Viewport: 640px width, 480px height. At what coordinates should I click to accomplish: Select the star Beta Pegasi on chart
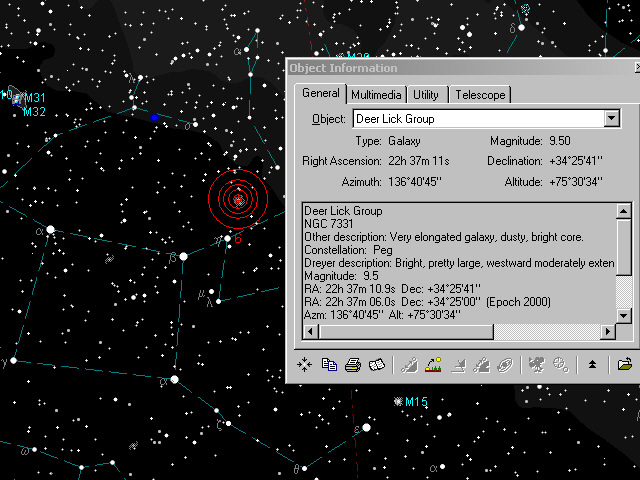(184, 256)
